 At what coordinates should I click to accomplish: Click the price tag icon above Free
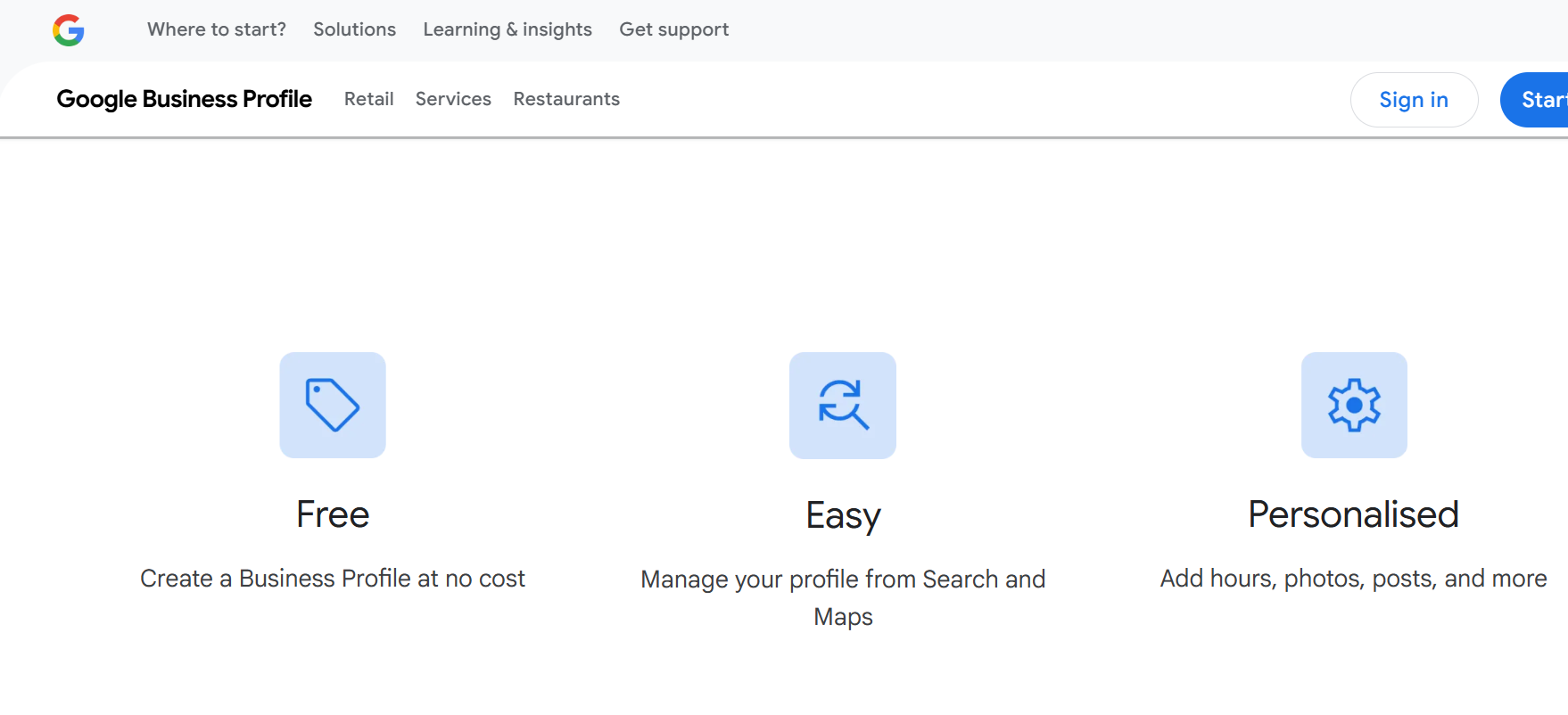click(333, 405)
